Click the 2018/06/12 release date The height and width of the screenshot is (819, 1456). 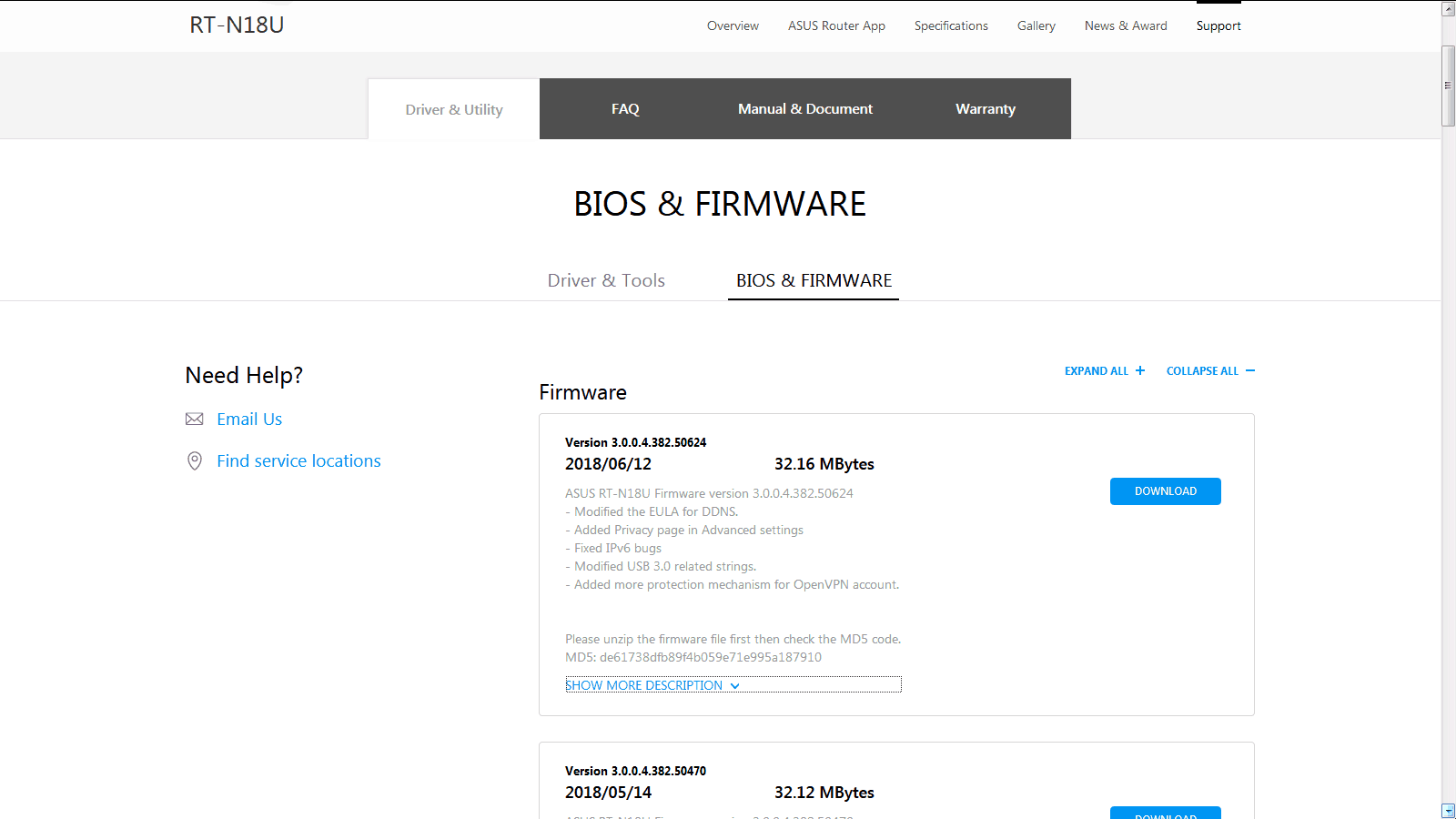pos(608,464)
